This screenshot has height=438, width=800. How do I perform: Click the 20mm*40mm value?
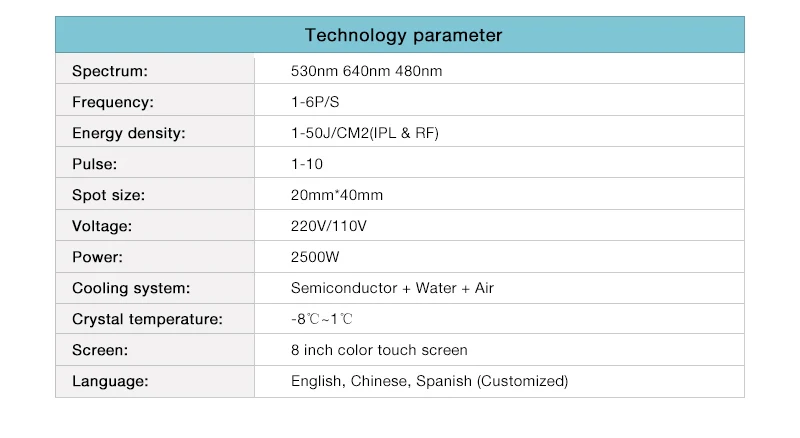336,195
